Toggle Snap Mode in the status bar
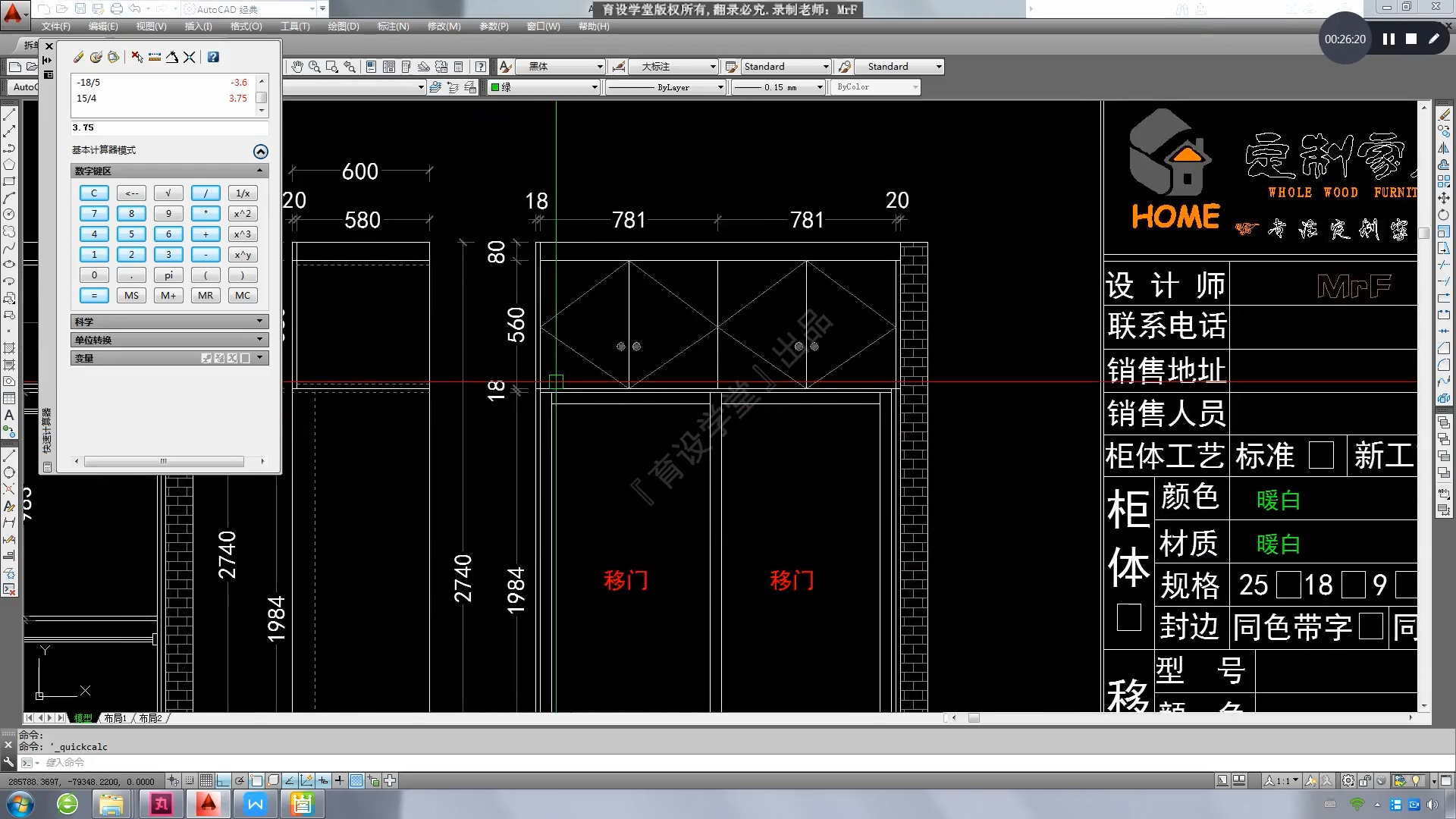Image resolution: width=1456 pixels, height=819 pixels. click(190, 780)
